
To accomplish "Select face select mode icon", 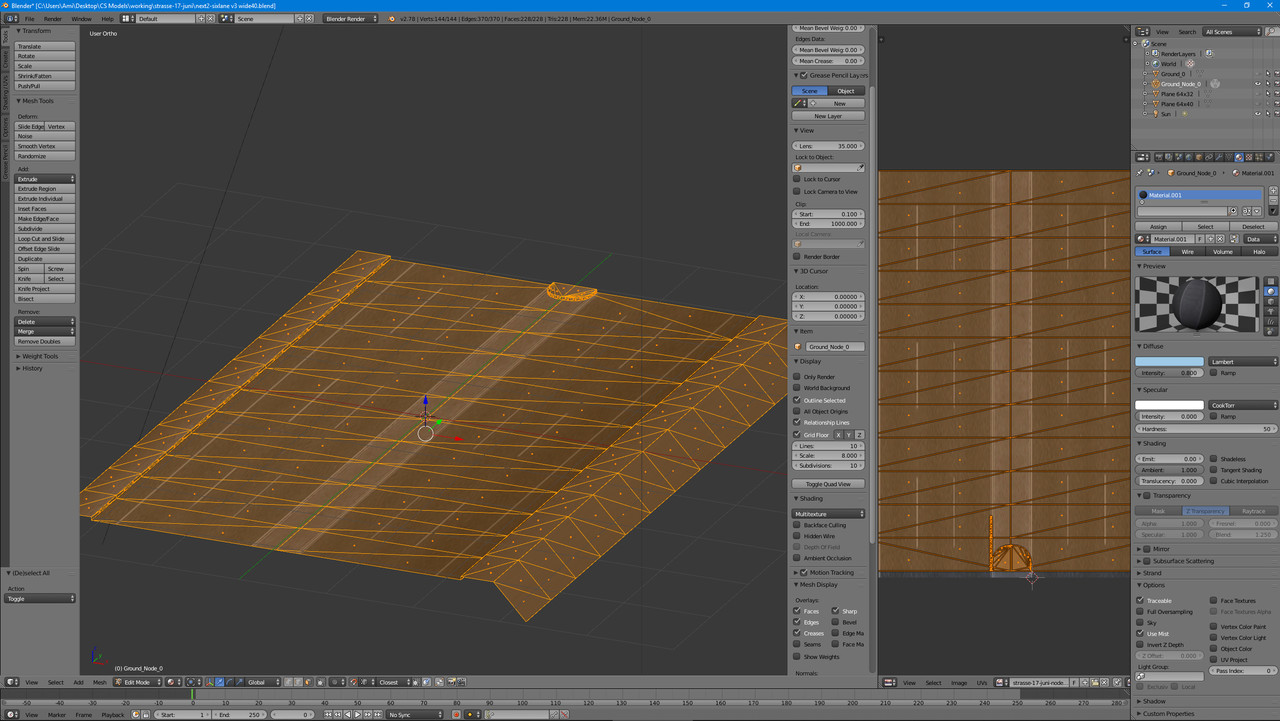I will point(308,682).
